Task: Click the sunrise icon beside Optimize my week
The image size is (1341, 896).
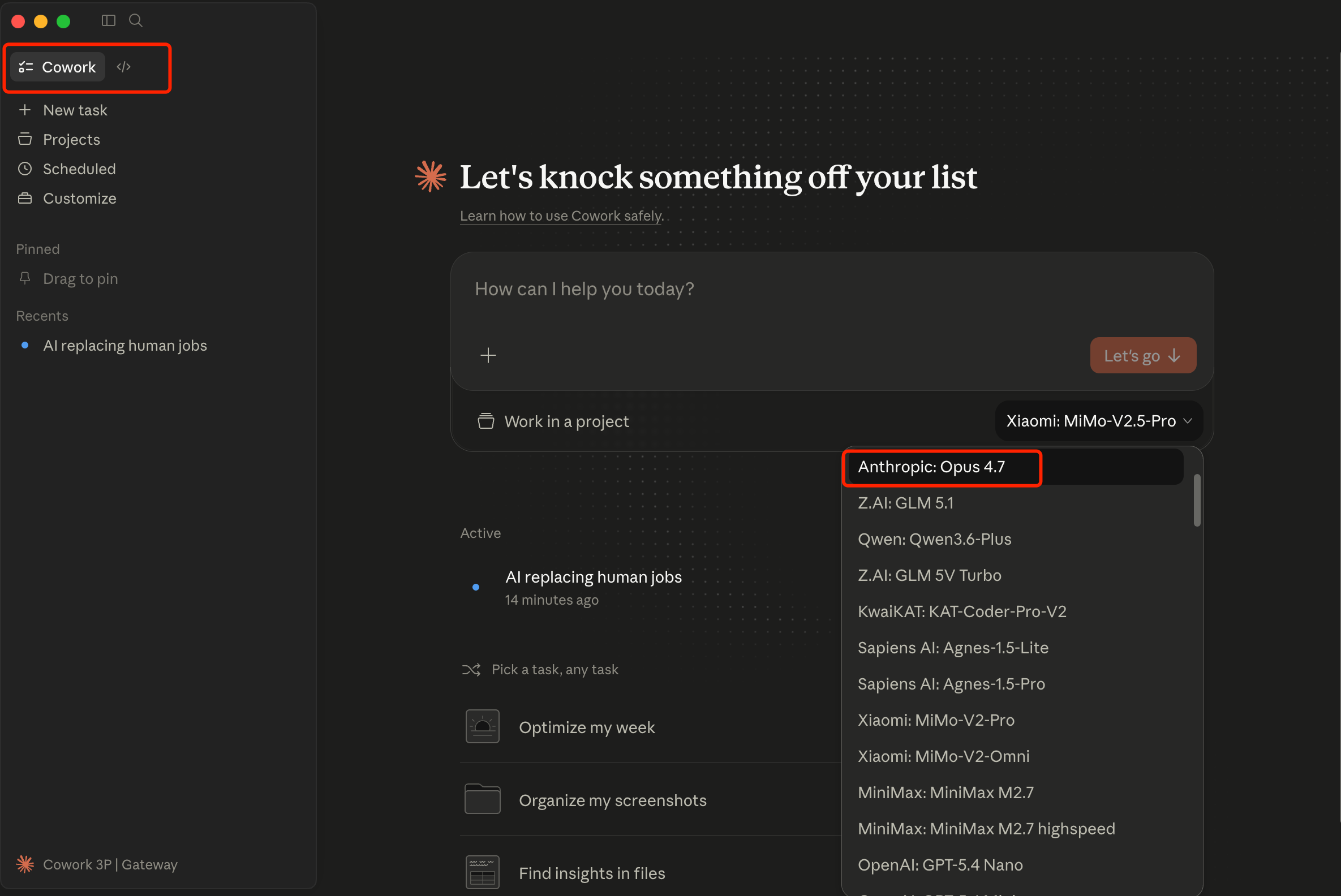Action: tap(483, 726)
